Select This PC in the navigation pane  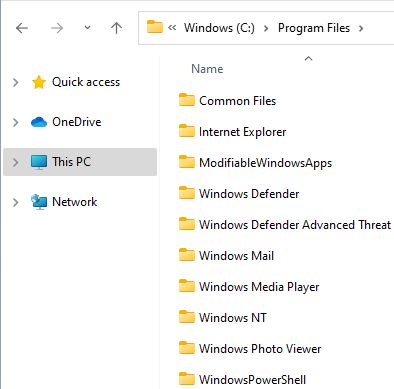tap(71, 162)
